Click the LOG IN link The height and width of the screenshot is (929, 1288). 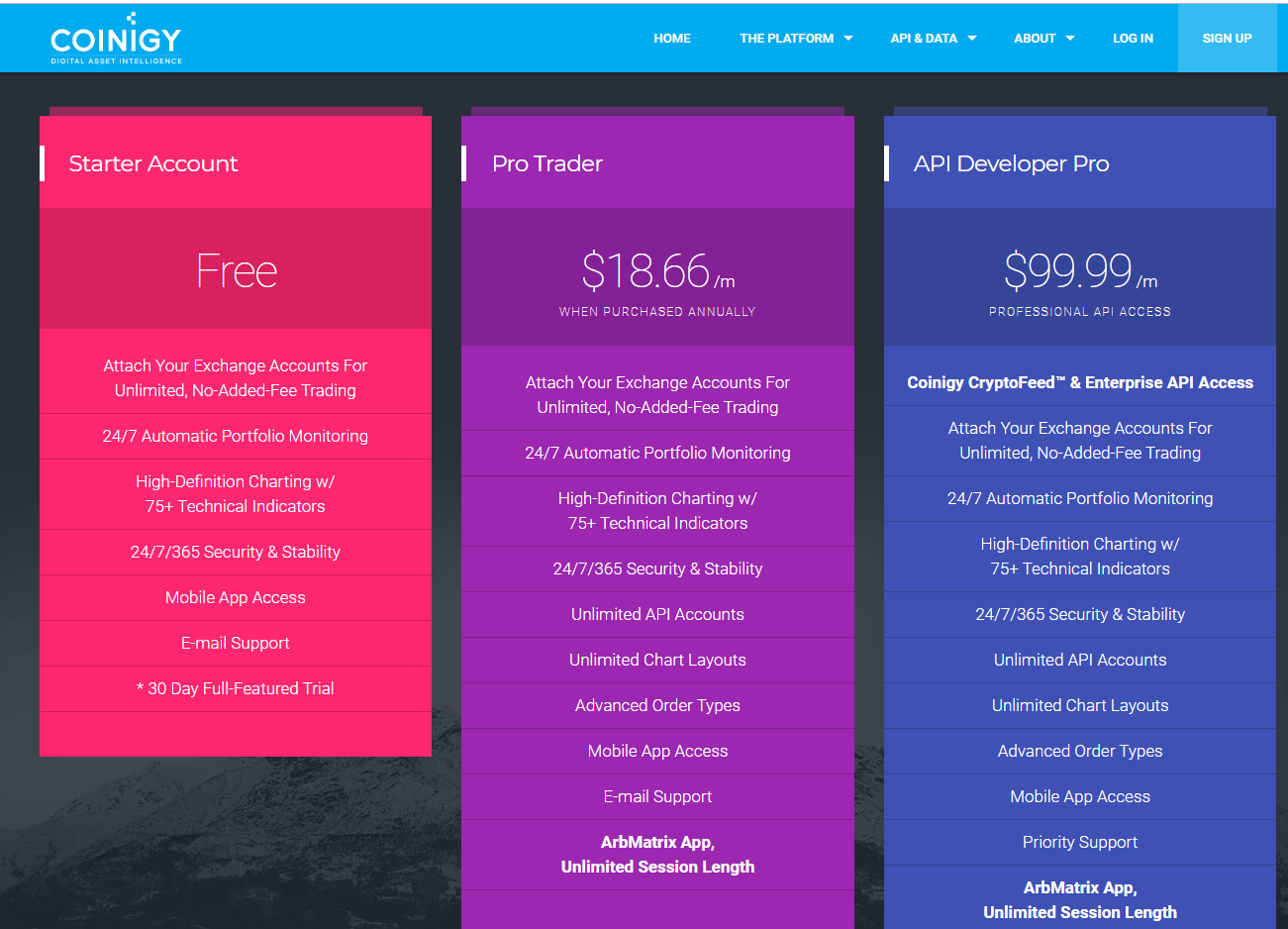coord(1133,39)
